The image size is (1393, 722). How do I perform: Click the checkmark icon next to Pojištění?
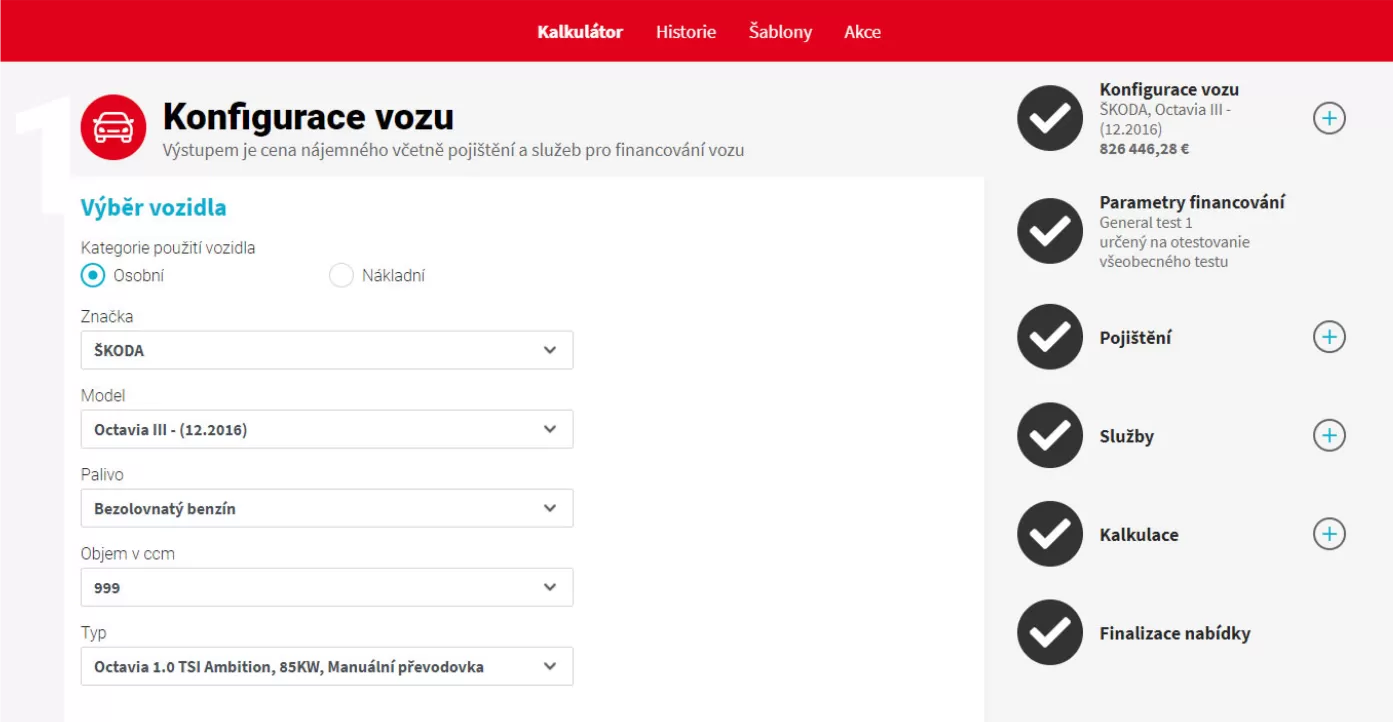1049,337
